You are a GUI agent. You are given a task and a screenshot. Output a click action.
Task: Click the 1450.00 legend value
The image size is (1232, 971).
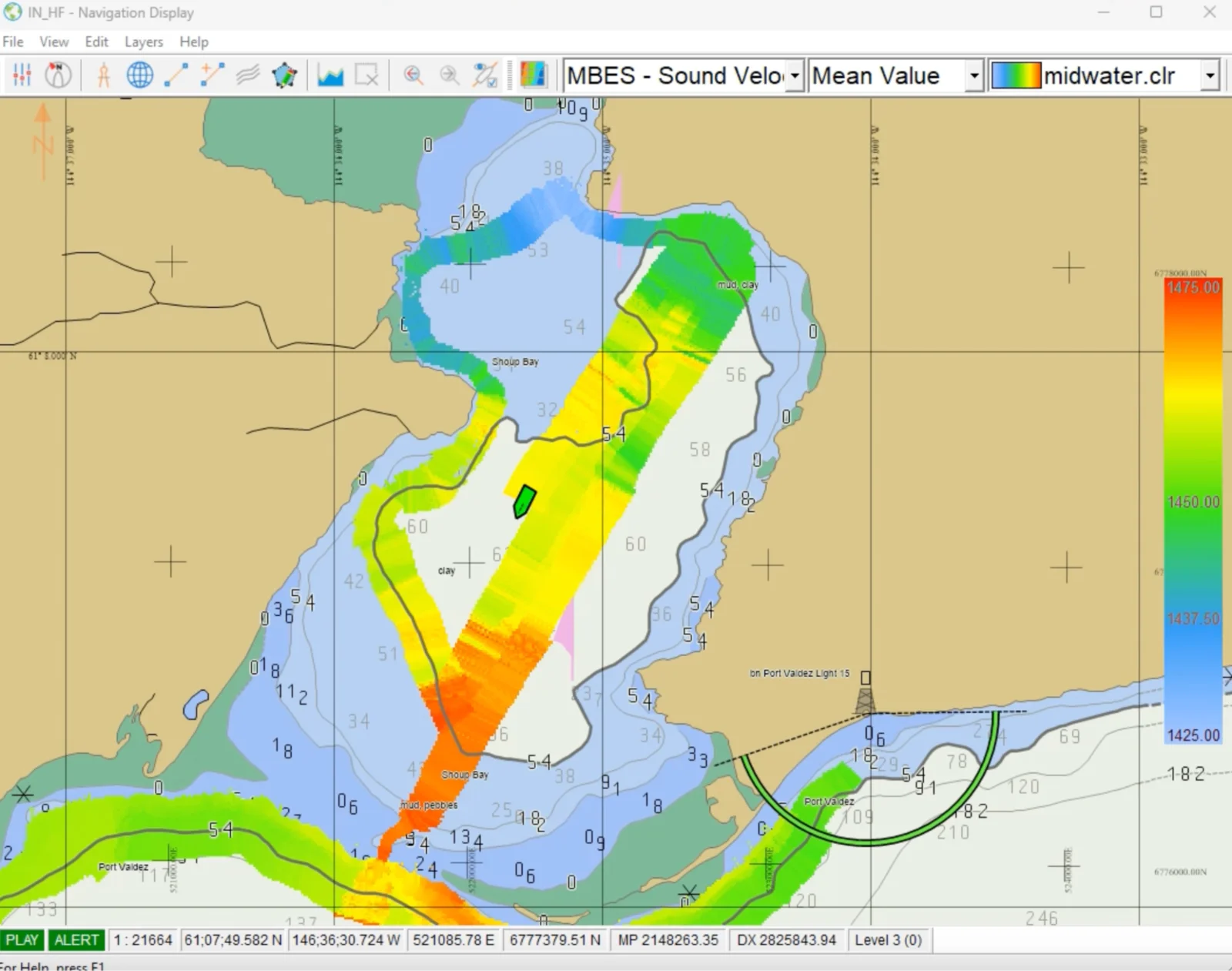point(1193,502)
